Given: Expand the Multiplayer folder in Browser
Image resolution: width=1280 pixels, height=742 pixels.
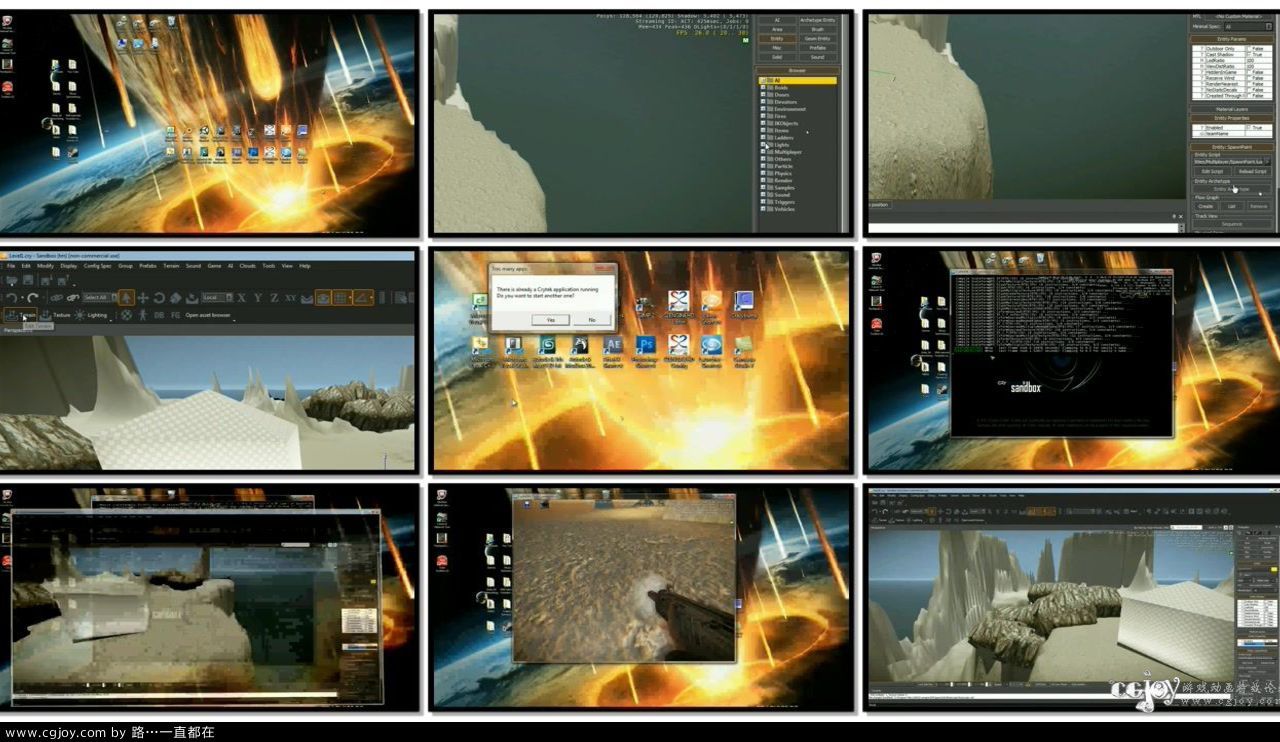Looking at the screenshot, I should pyautogui.click(x=765, y=152).
